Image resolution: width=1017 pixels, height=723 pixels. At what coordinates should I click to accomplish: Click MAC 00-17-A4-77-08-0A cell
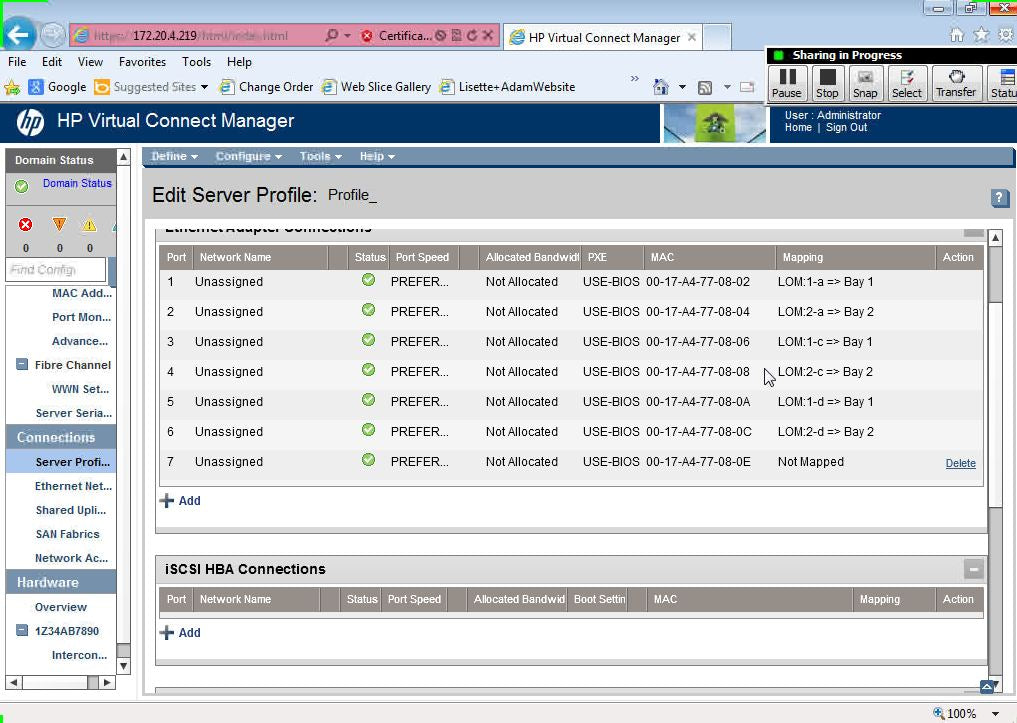(x=698, y=402)
